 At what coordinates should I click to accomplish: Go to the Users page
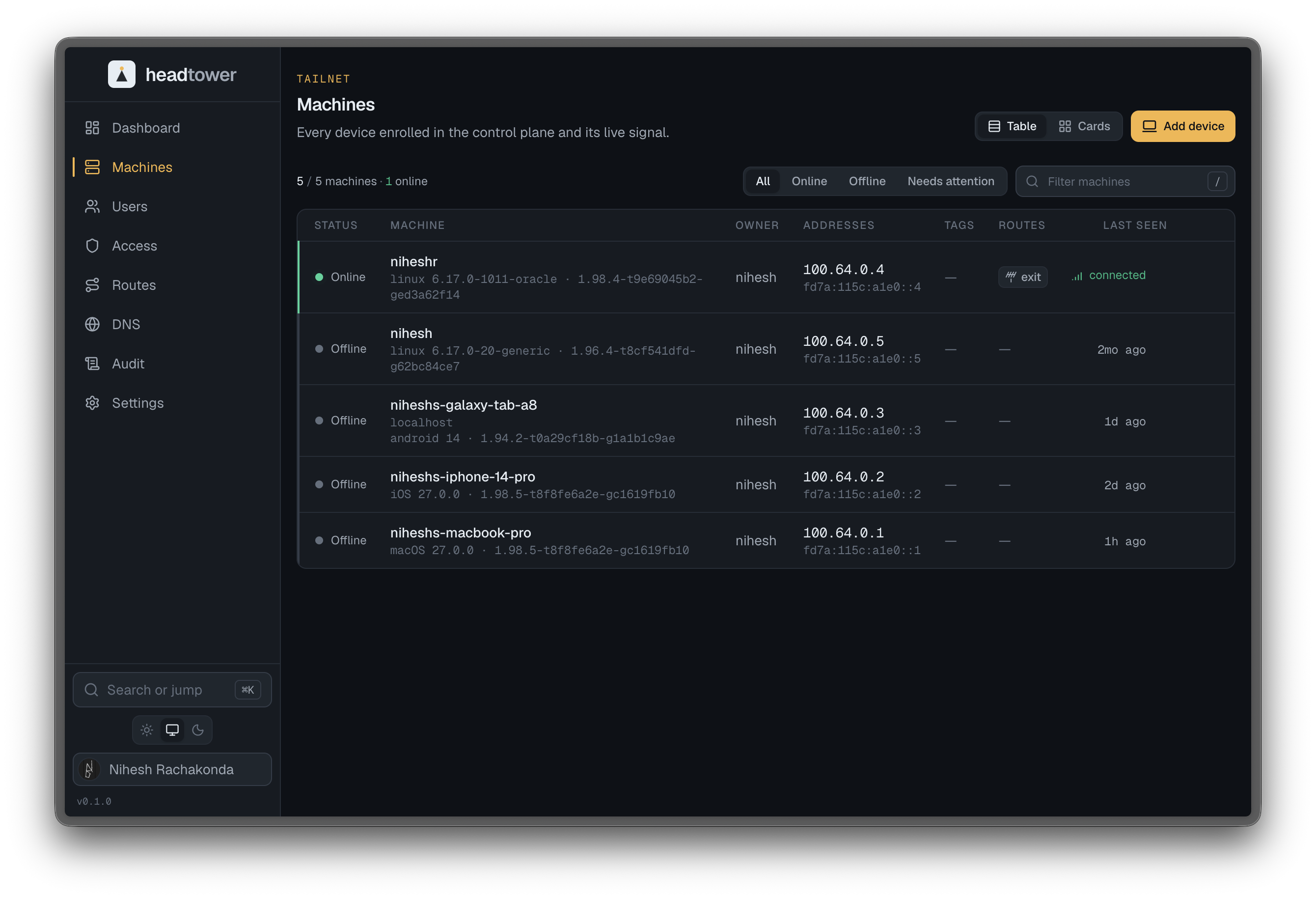click(x=172, y=207)
